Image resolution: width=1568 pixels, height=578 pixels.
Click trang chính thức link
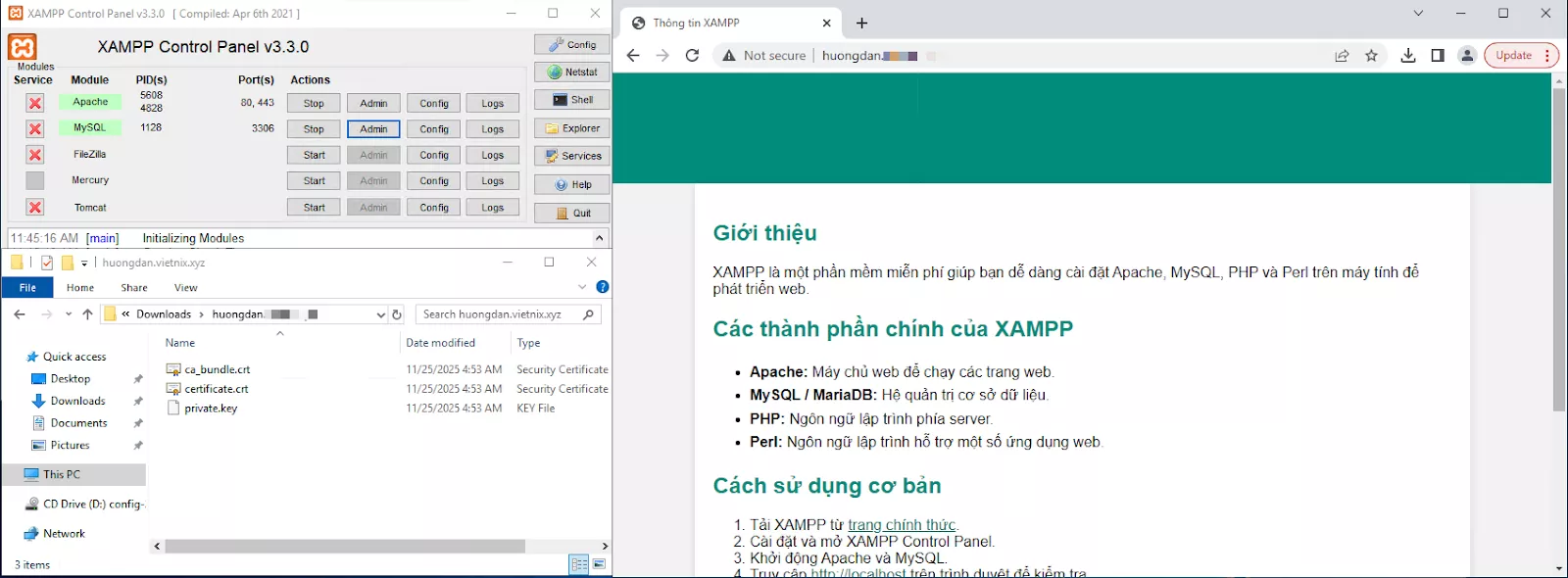click(902, 525)
